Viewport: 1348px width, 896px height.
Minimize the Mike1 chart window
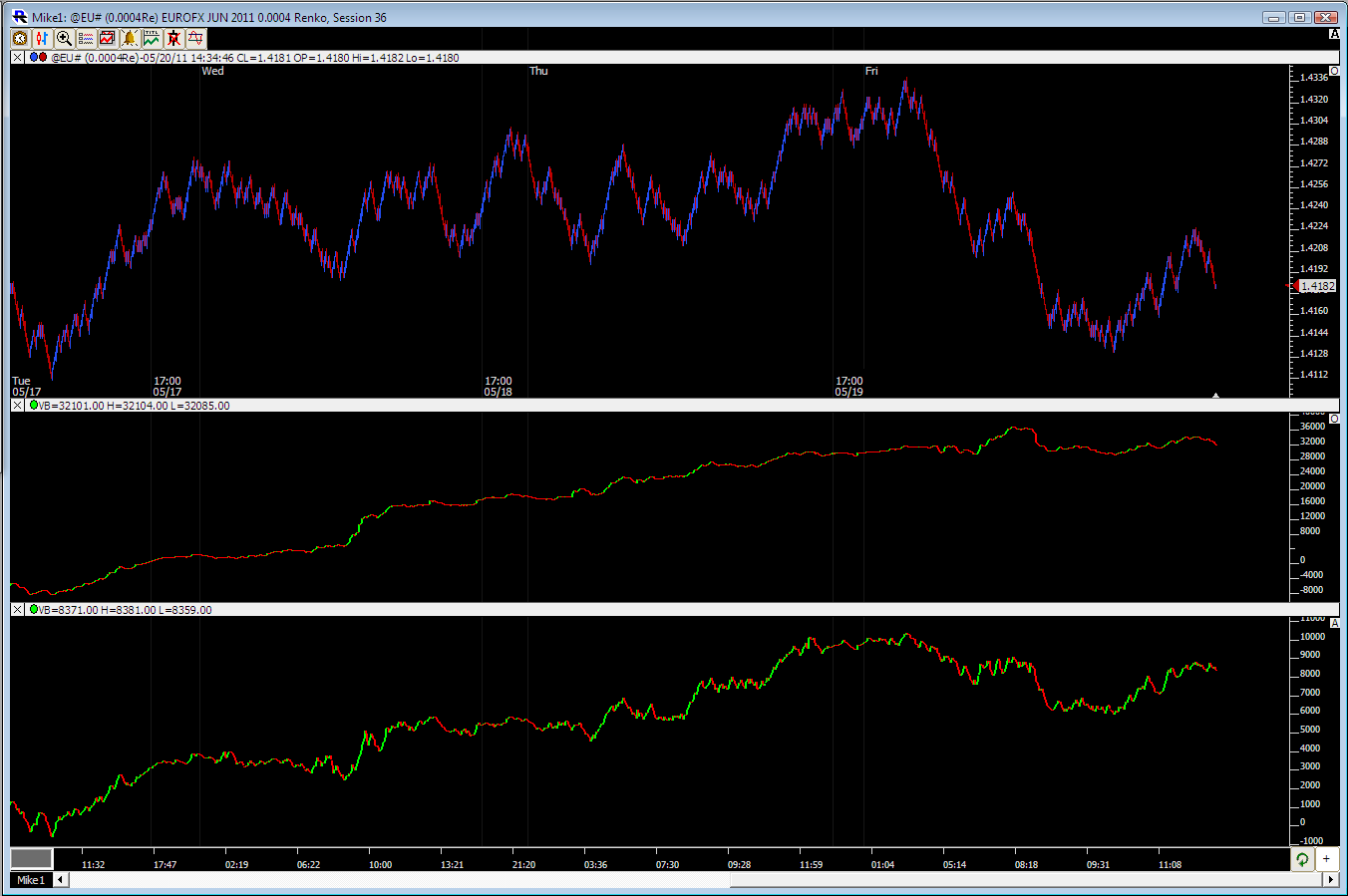(1274, 17)
